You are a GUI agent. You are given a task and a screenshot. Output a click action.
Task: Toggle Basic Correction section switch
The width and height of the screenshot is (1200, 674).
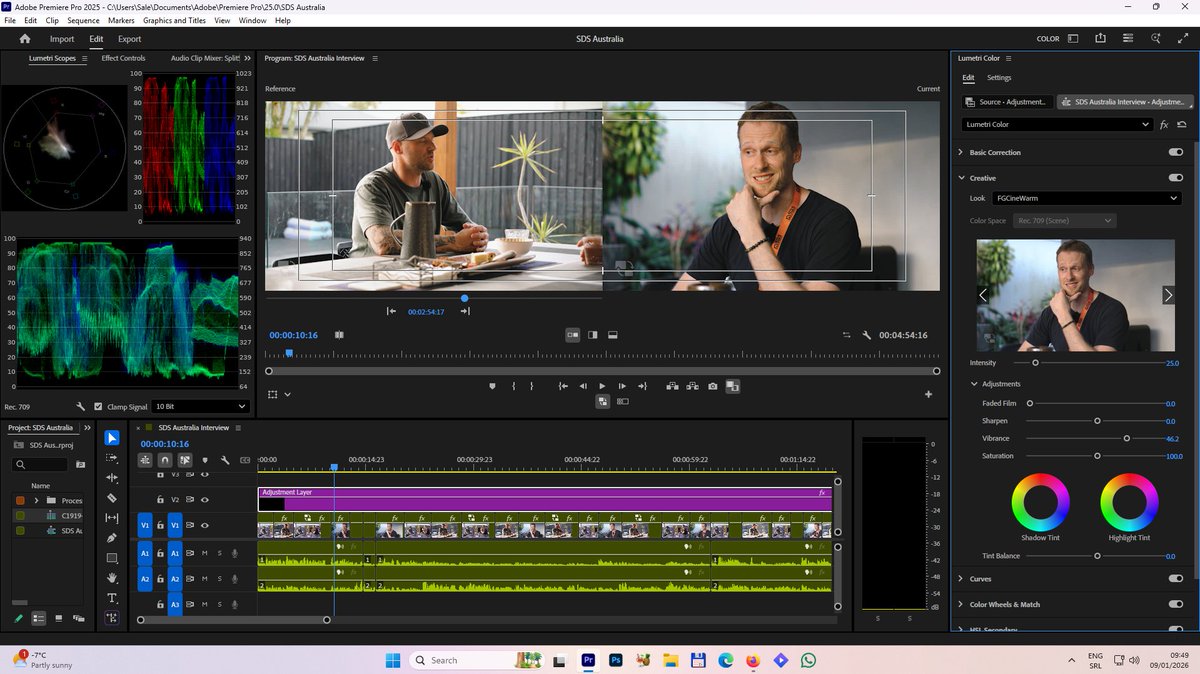1175,152
